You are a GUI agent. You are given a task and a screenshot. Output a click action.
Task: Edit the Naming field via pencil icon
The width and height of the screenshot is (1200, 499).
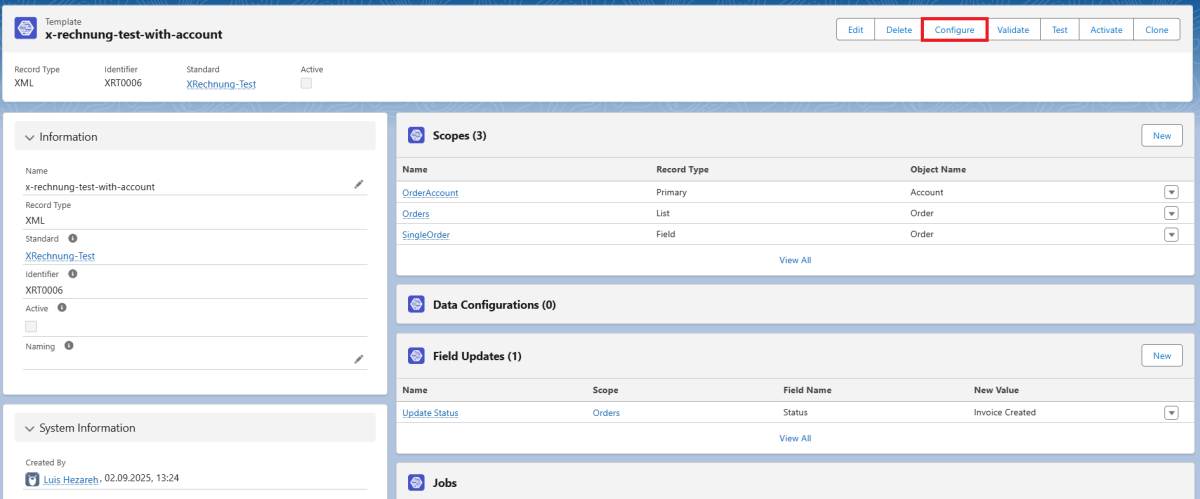pos(359,359)
